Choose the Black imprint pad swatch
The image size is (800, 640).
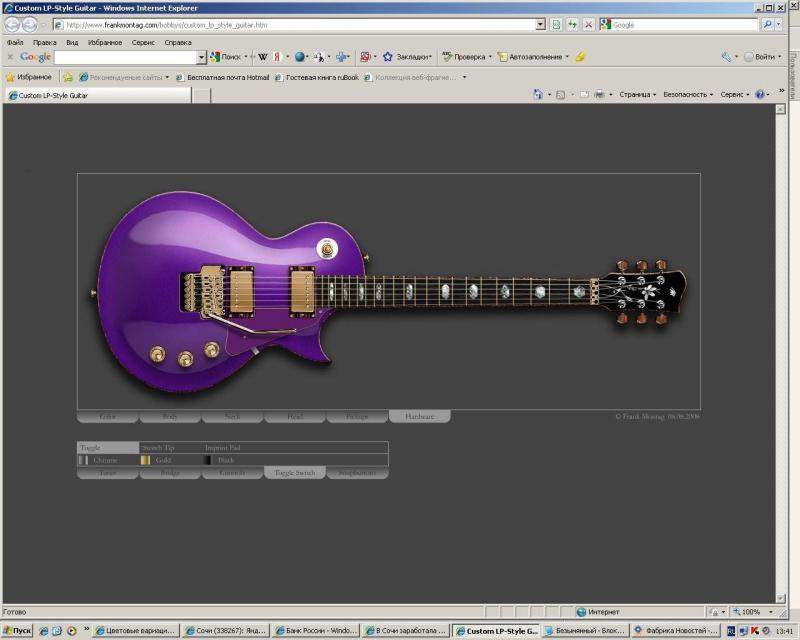[x=208, y=460]
